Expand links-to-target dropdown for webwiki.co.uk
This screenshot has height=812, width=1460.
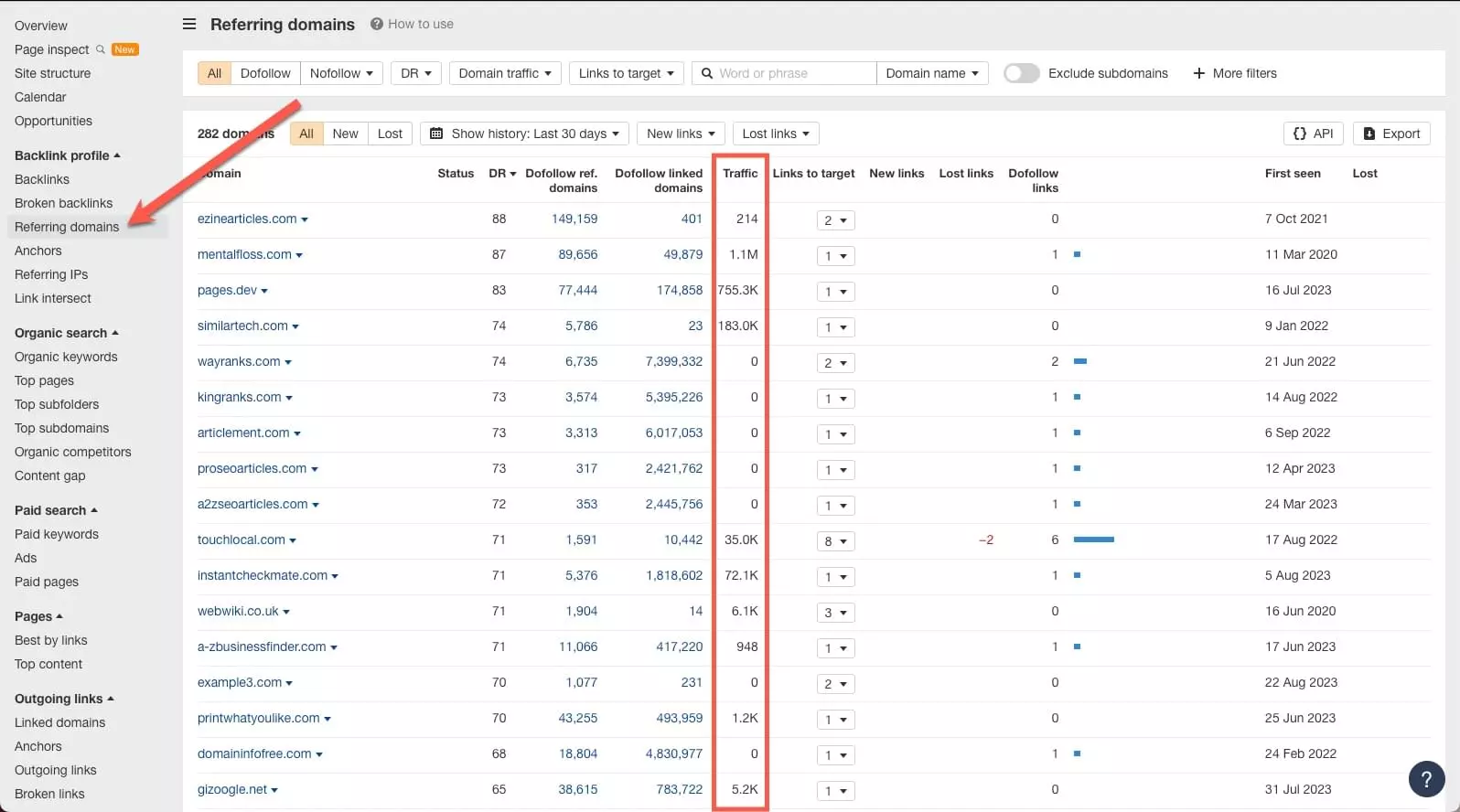[x=835, y=613]
